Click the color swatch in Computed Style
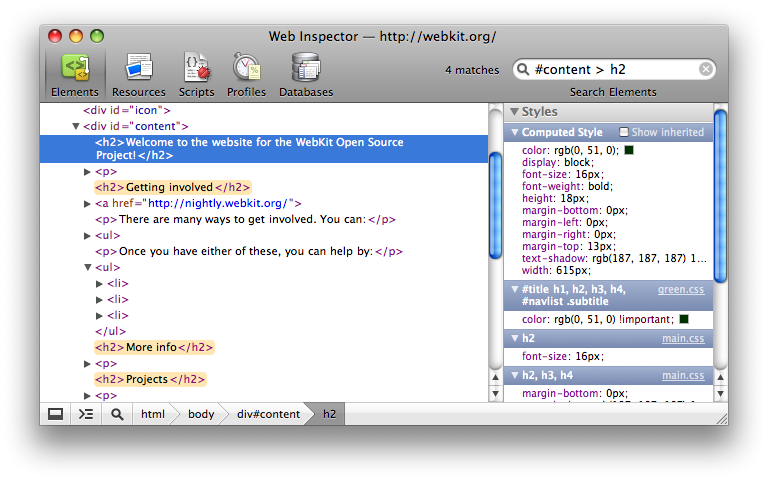The height and width of the screenshot is (480, 768). (x=629, y=150)
